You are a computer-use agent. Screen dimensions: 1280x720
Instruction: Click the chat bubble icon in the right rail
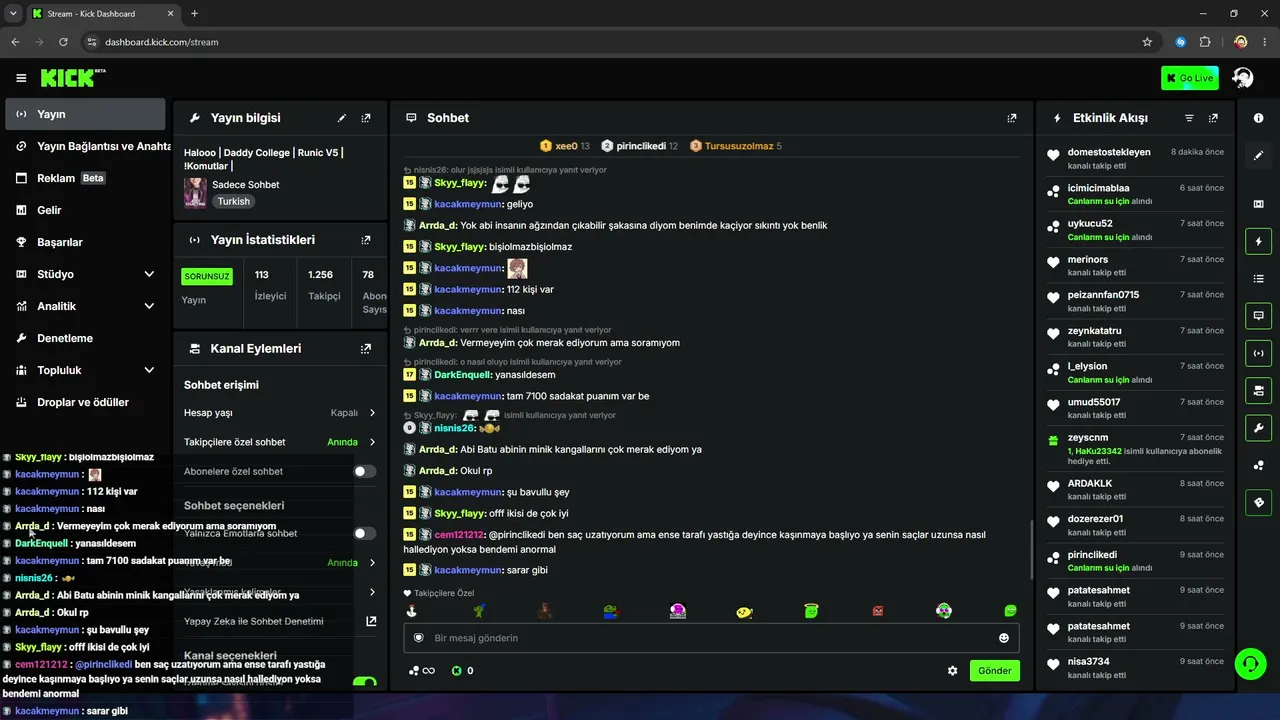[x=1258, y=316]
